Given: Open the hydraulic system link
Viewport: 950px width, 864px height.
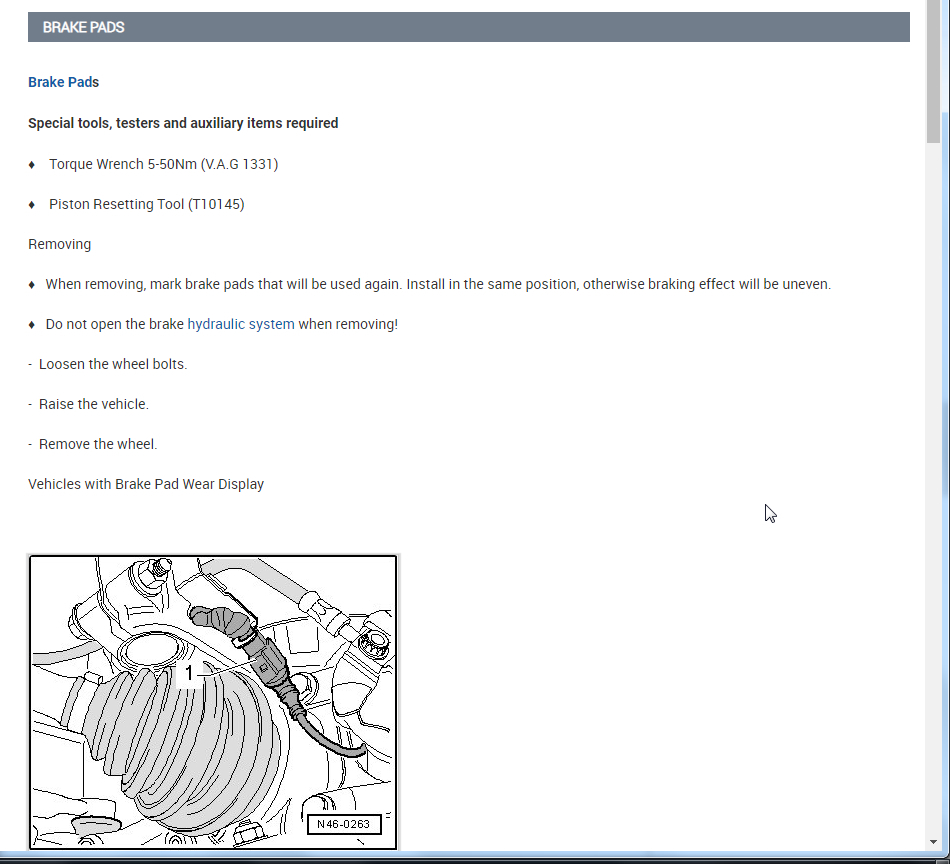Looking at the screenshot, I should click(x=241, y=324).
